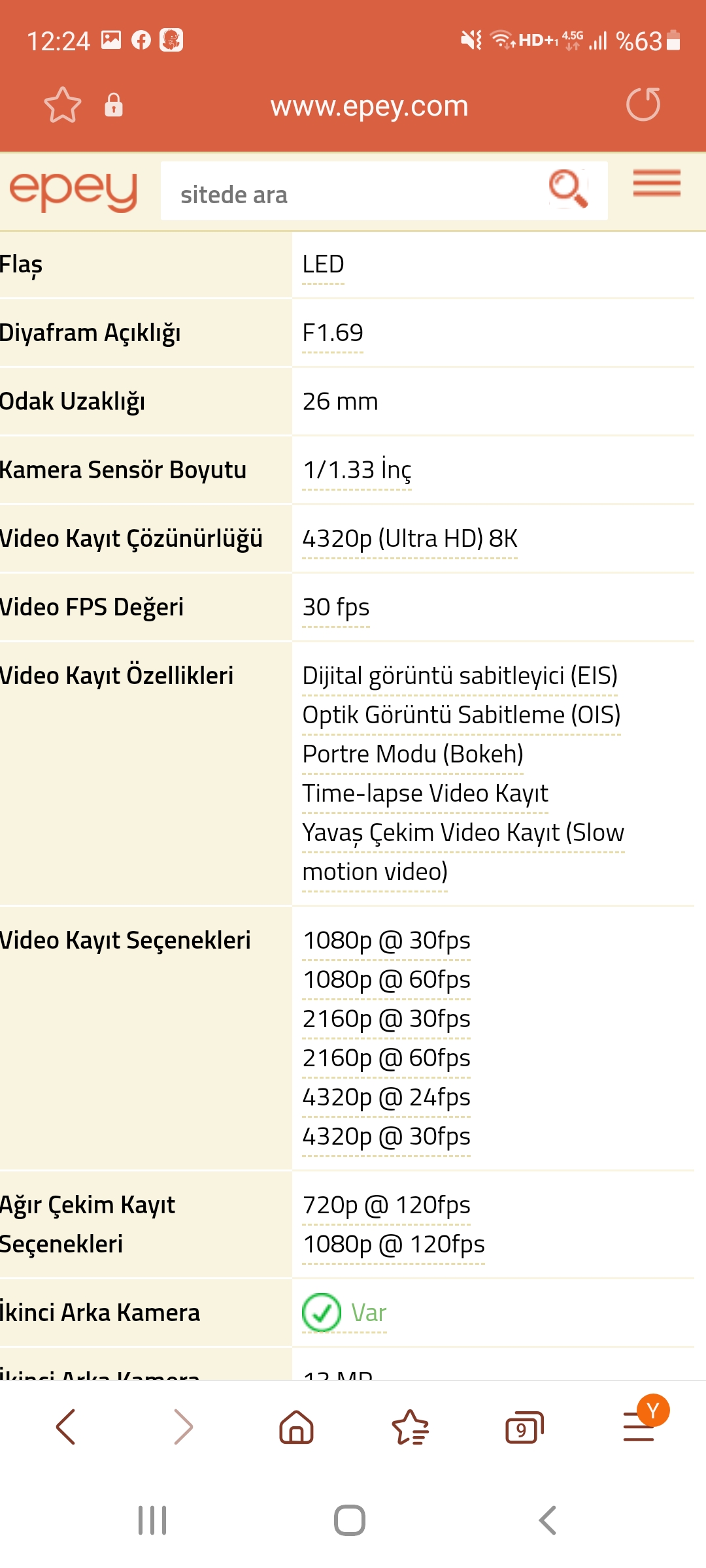Go to the epey logo homepage

tap(73, 191)
